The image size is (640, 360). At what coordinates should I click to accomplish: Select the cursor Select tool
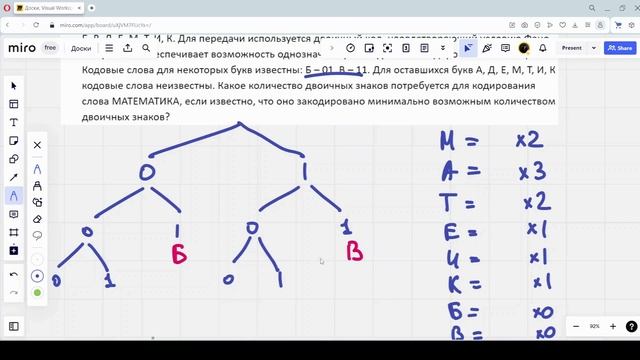coord(14,86)
